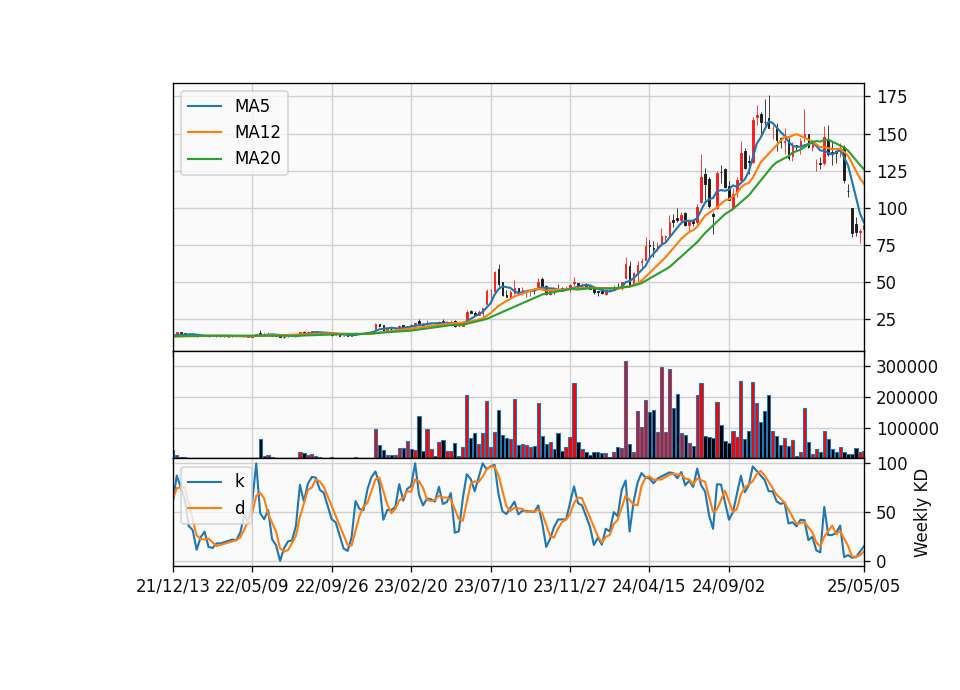Click the 200000 volume axis value
The image size is (960, 690).
click(907, 398)
